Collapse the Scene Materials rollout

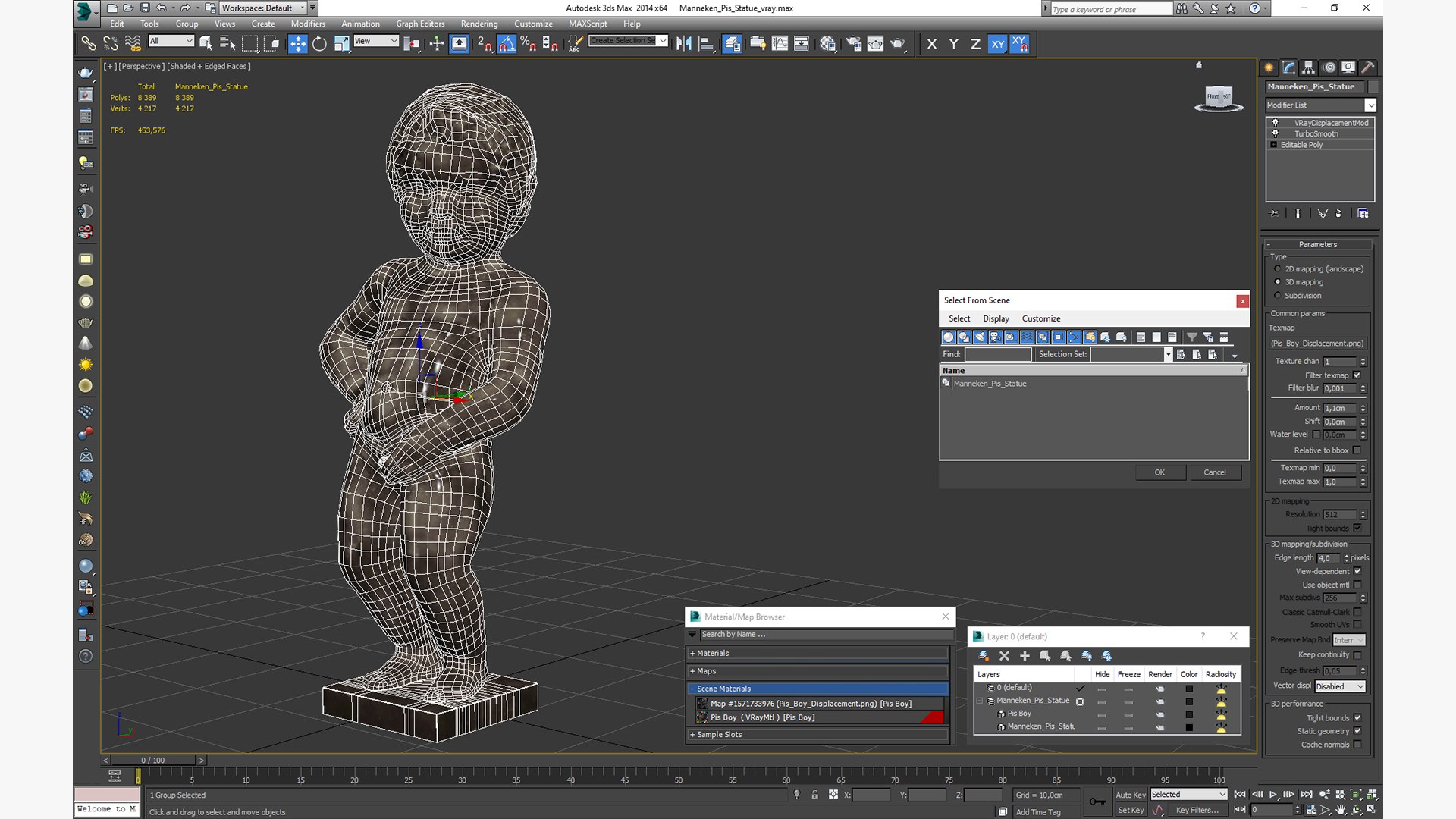pos(818,689)
